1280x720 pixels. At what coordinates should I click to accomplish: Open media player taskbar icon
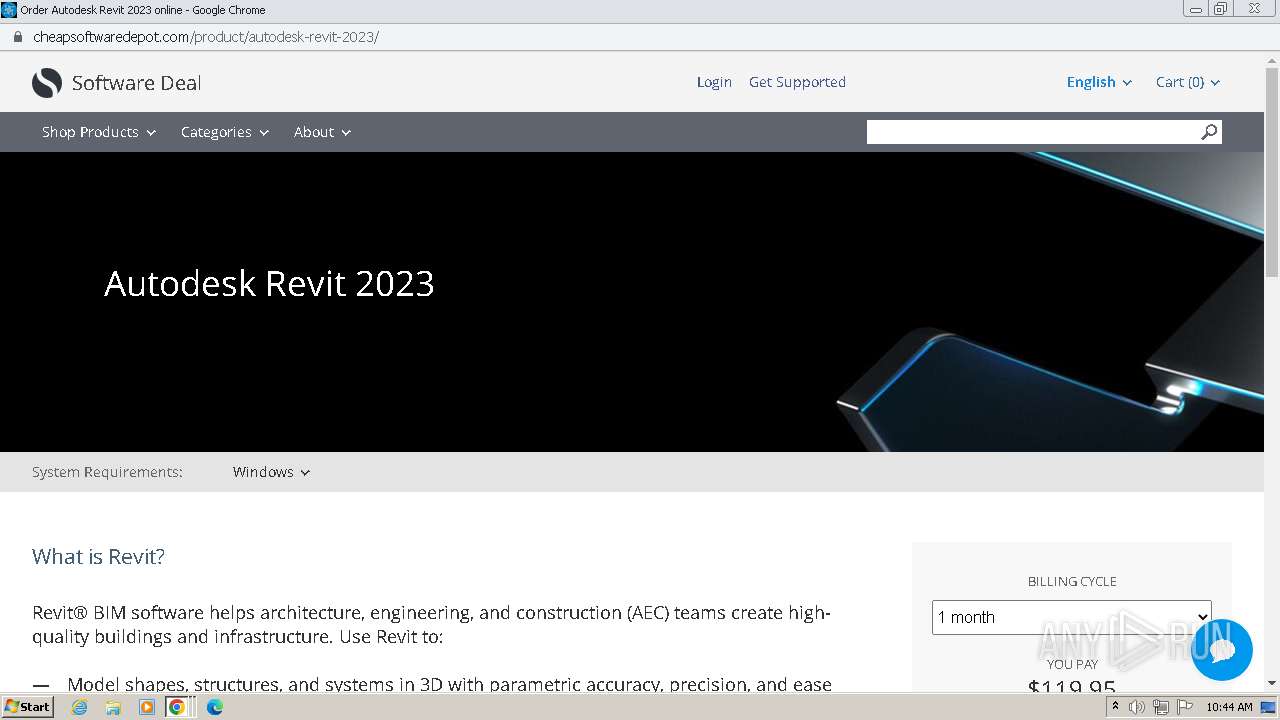pos(147,707)
